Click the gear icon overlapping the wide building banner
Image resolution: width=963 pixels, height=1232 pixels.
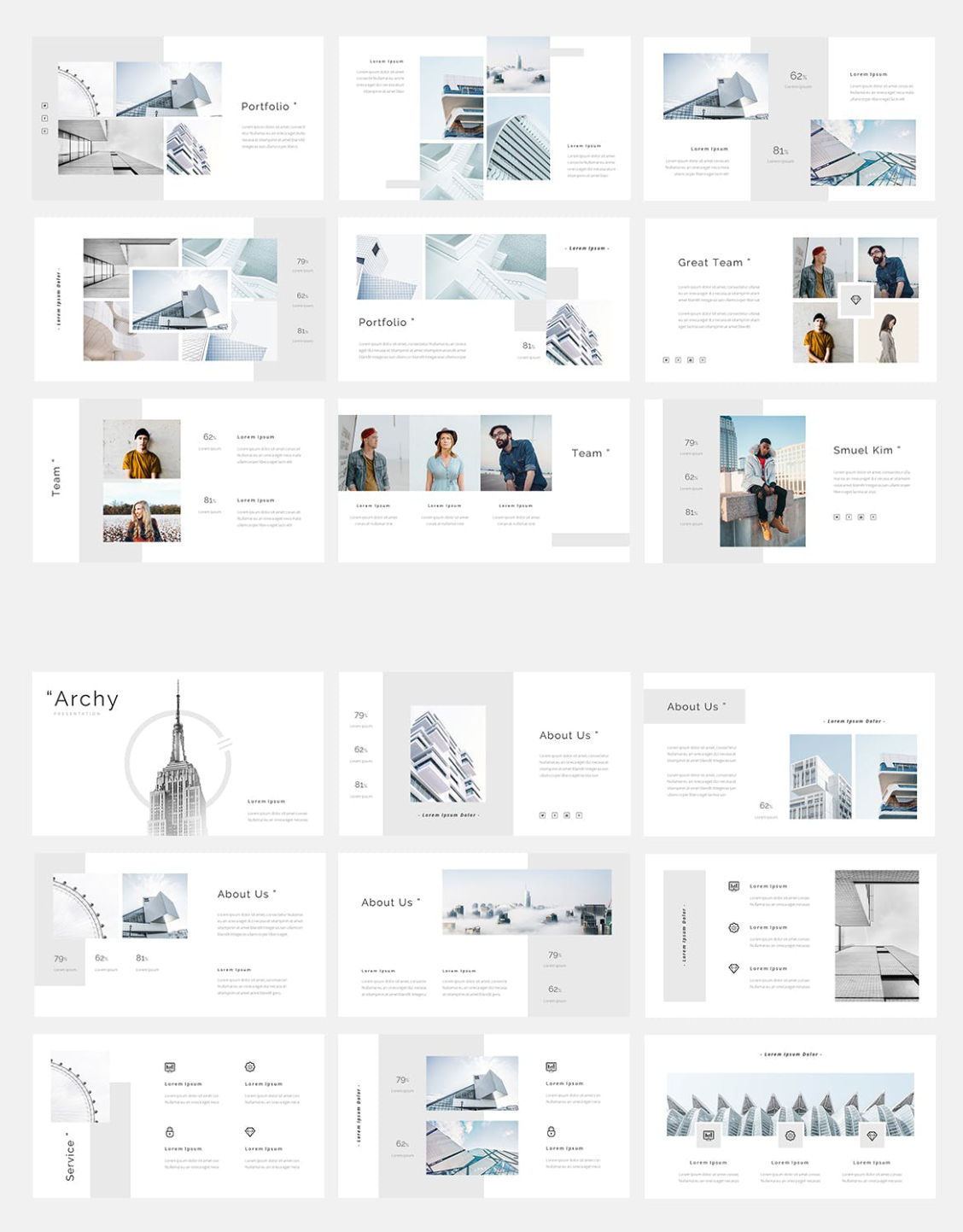pyautogui.click(x=790, y=1136)
